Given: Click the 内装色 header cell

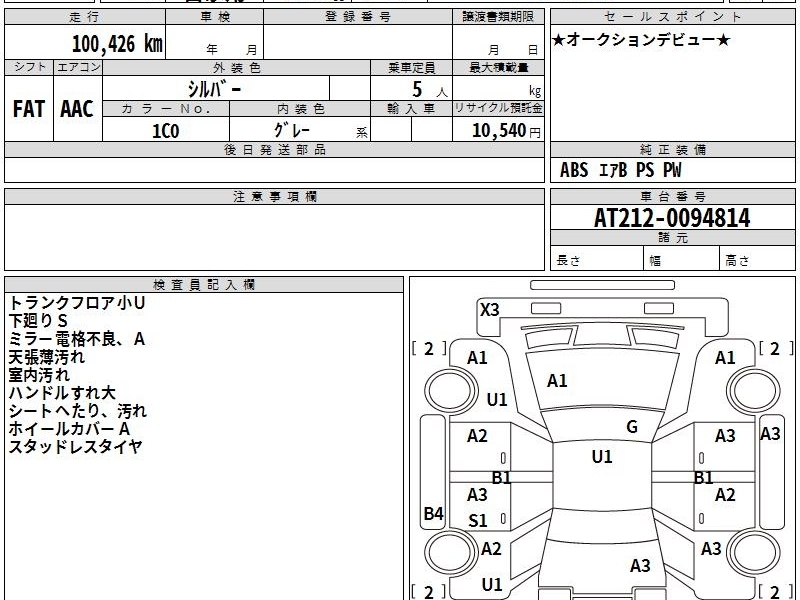Looking at the screenshot, I should click(x=300, y=109).
